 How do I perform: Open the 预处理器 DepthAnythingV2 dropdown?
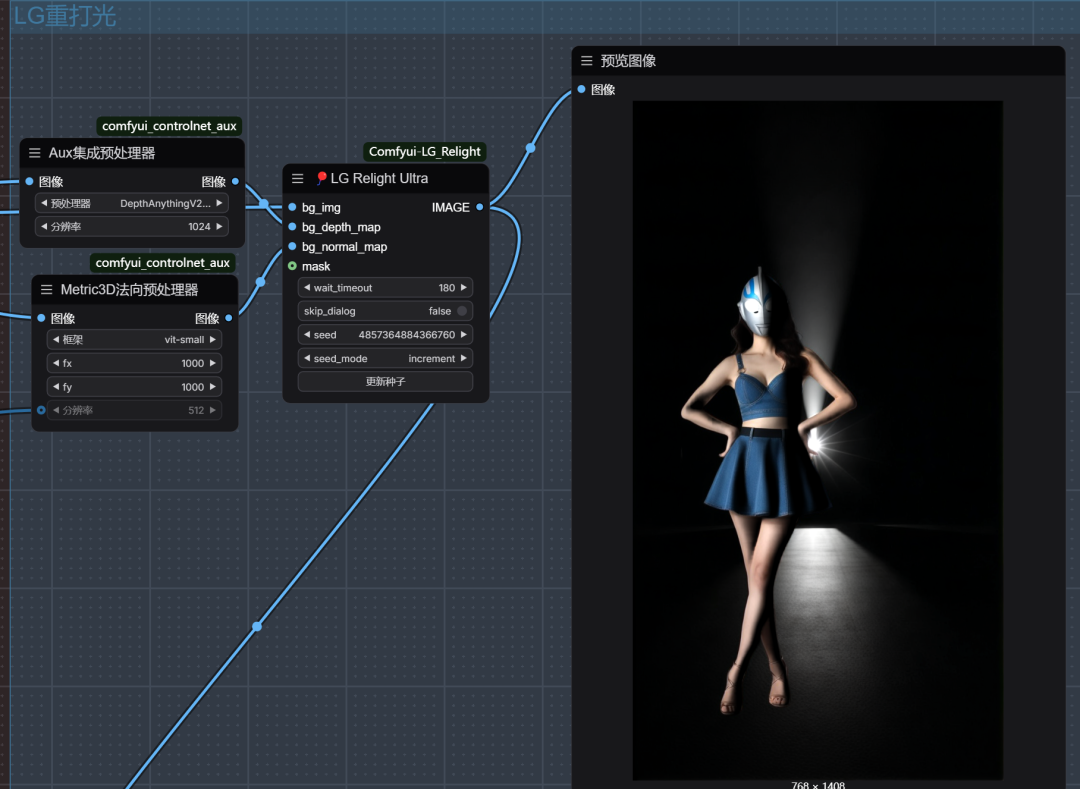coord(132,203)
